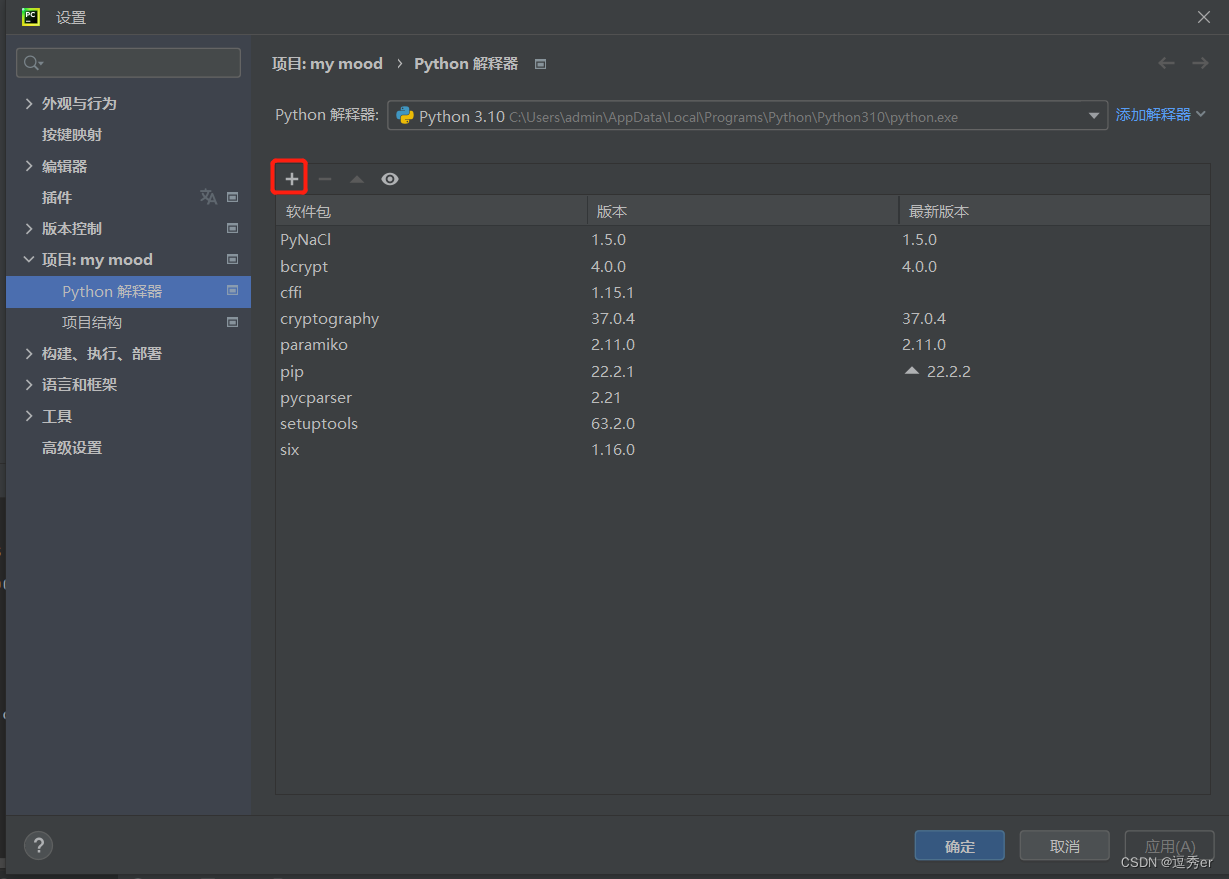Select the cryptography package row
Image resolution: width=1229 pixels, height=879 pixels.
pos(743,319)
